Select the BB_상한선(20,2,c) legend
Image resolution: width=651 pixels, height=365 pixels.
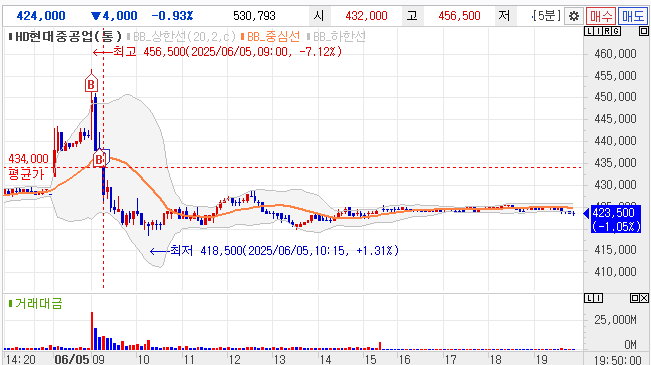(x=181, y=37)
